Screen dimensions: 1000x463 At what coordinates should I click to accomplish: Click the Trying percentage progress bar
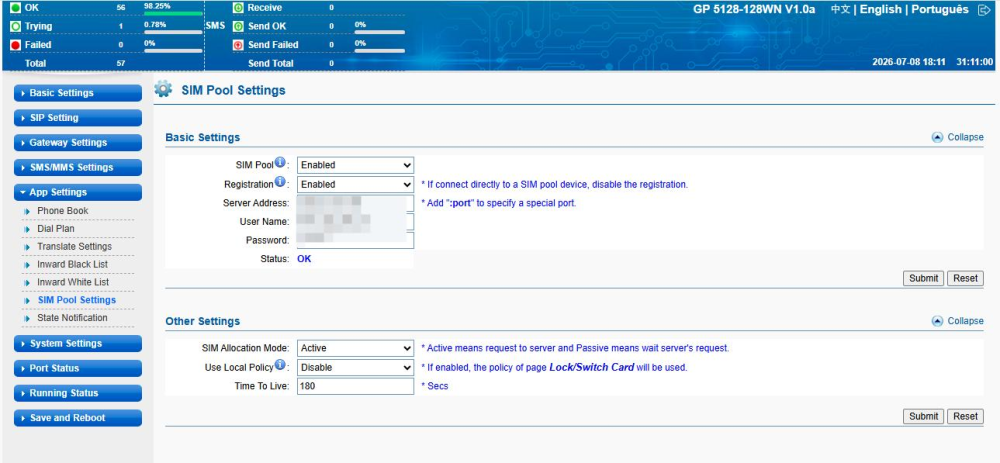[x=173, y=31]
